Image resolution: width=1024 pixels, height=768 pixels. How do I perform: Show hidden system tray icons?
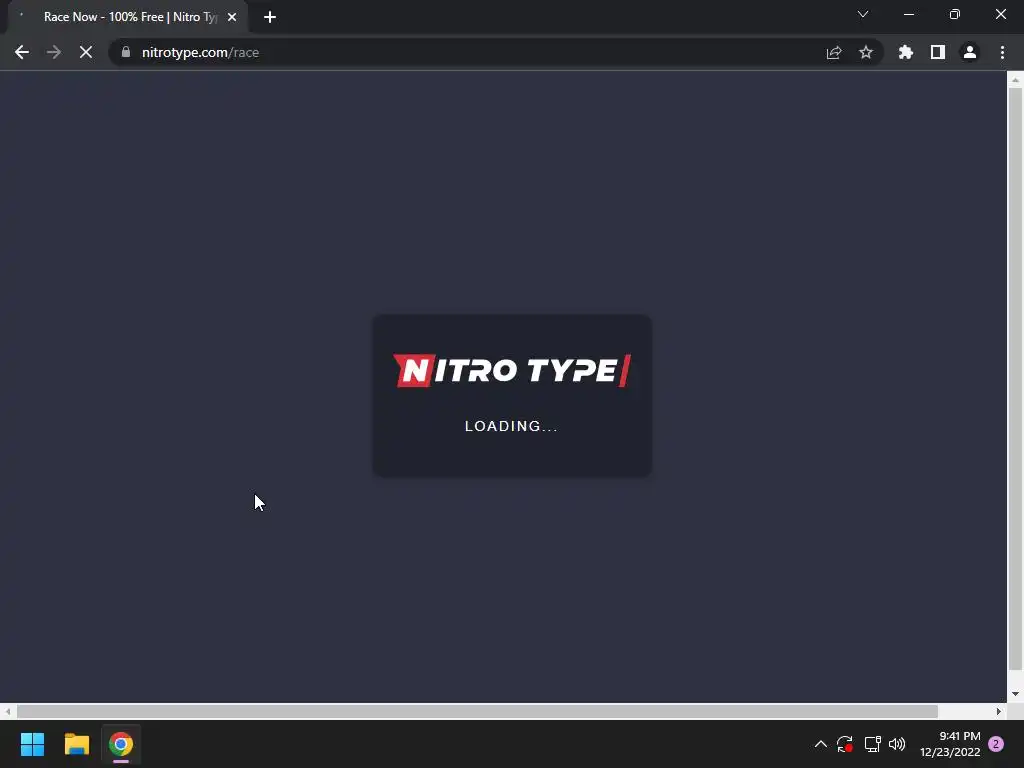(821, 744)
